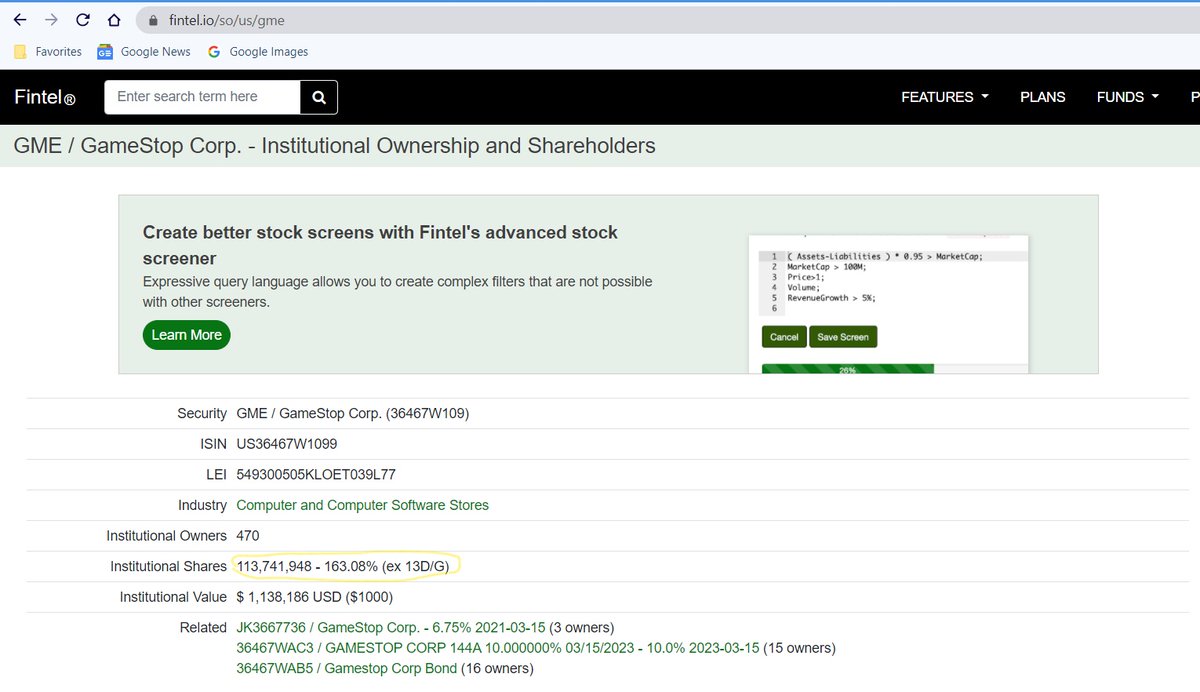
Task: Open the screener code preview image
Action: (x=889, y=305)
